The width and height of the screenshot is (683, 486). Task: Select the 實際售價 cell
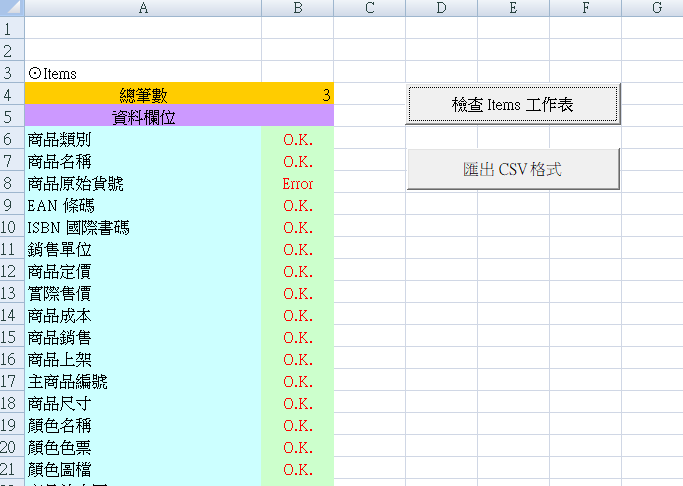(x=143, y=292)
